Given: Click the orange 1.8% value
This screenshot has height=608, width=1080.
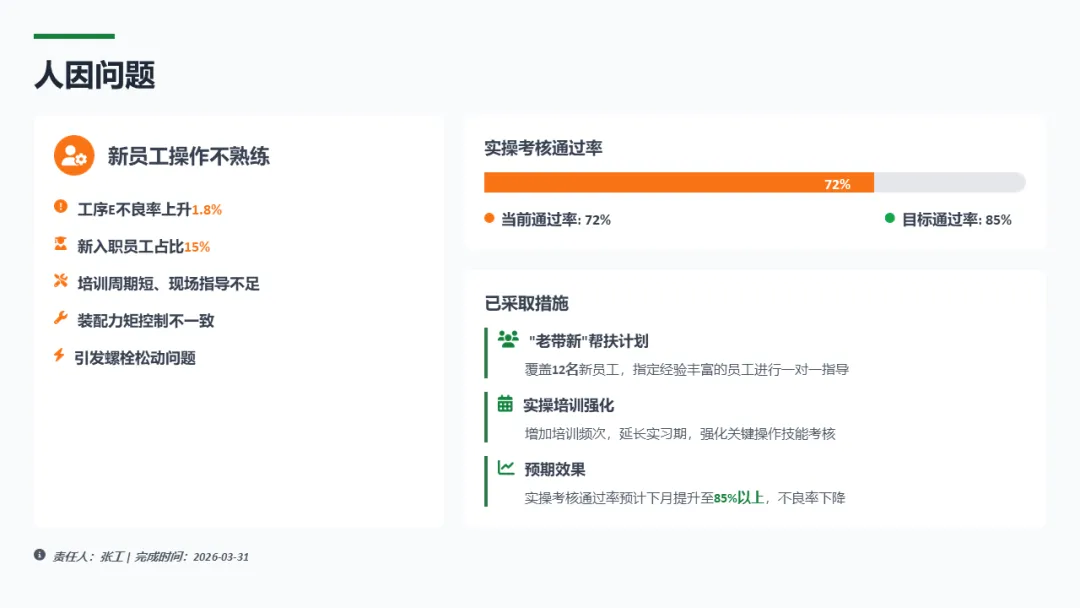Looking at the screenshot, I should (x=207, y=210).
